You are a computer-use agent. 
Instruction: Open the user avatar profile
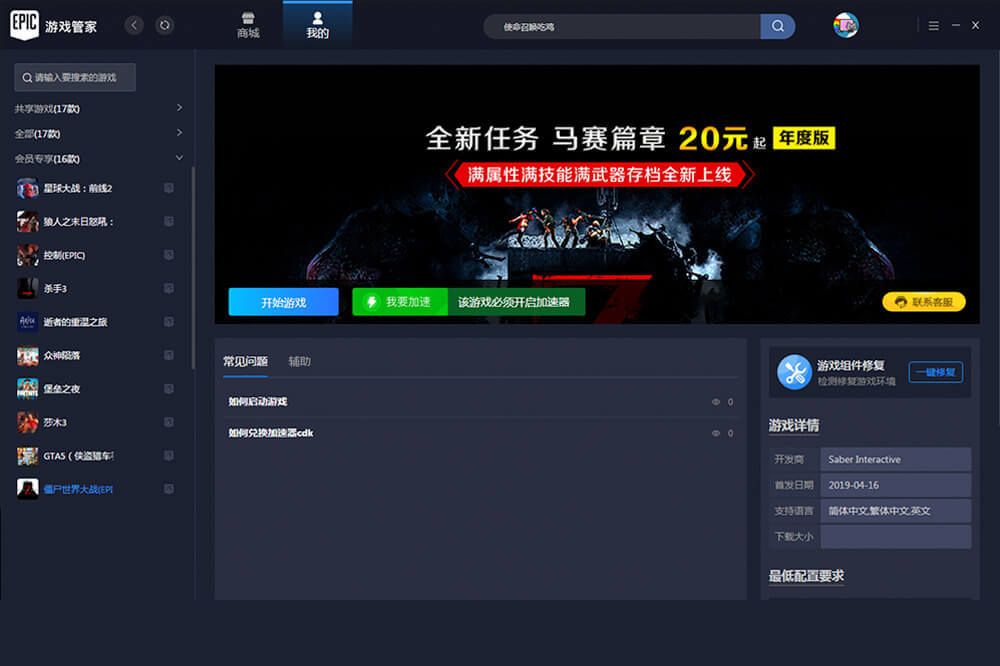pyautogui.click(x=846, y=26)
